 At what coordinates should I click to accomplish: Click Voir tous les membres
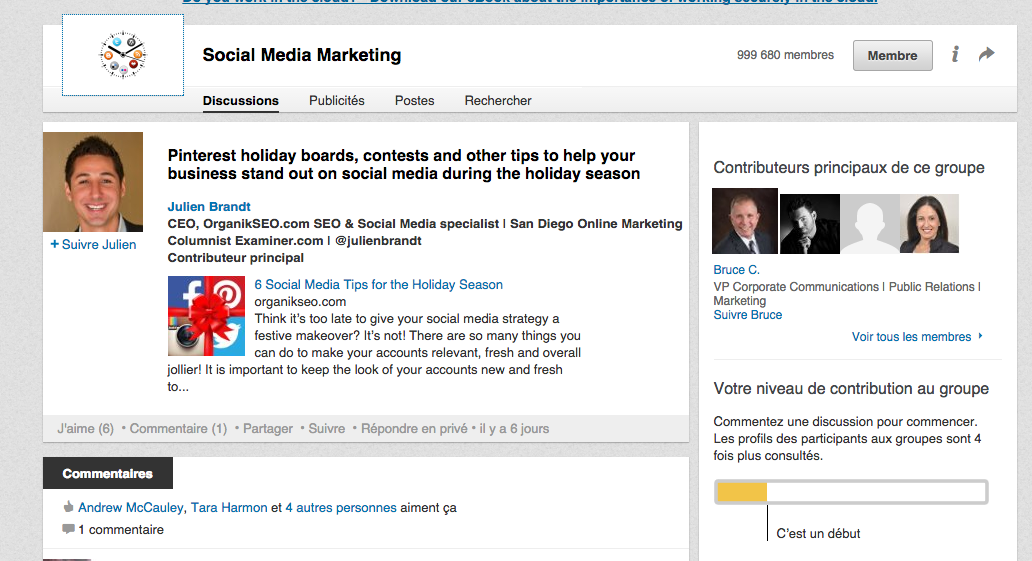point(917,336)
